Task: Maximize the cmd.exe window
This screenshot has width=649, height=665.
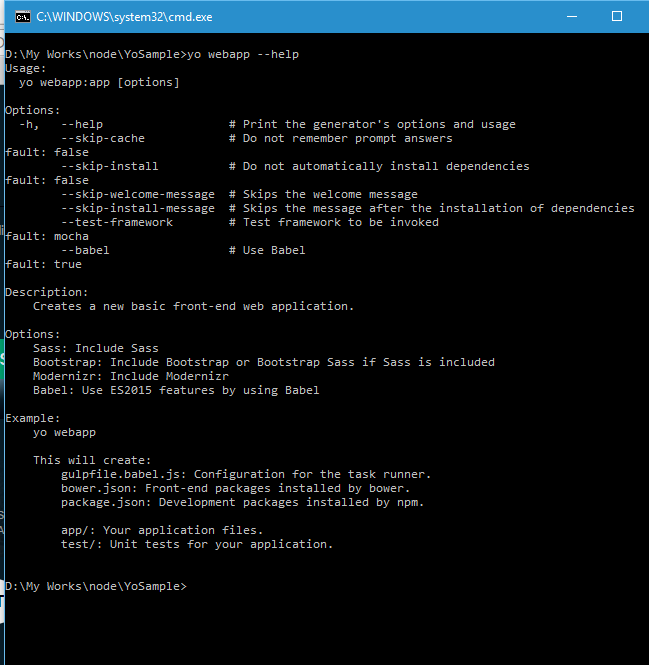Action: click(617, 16)
